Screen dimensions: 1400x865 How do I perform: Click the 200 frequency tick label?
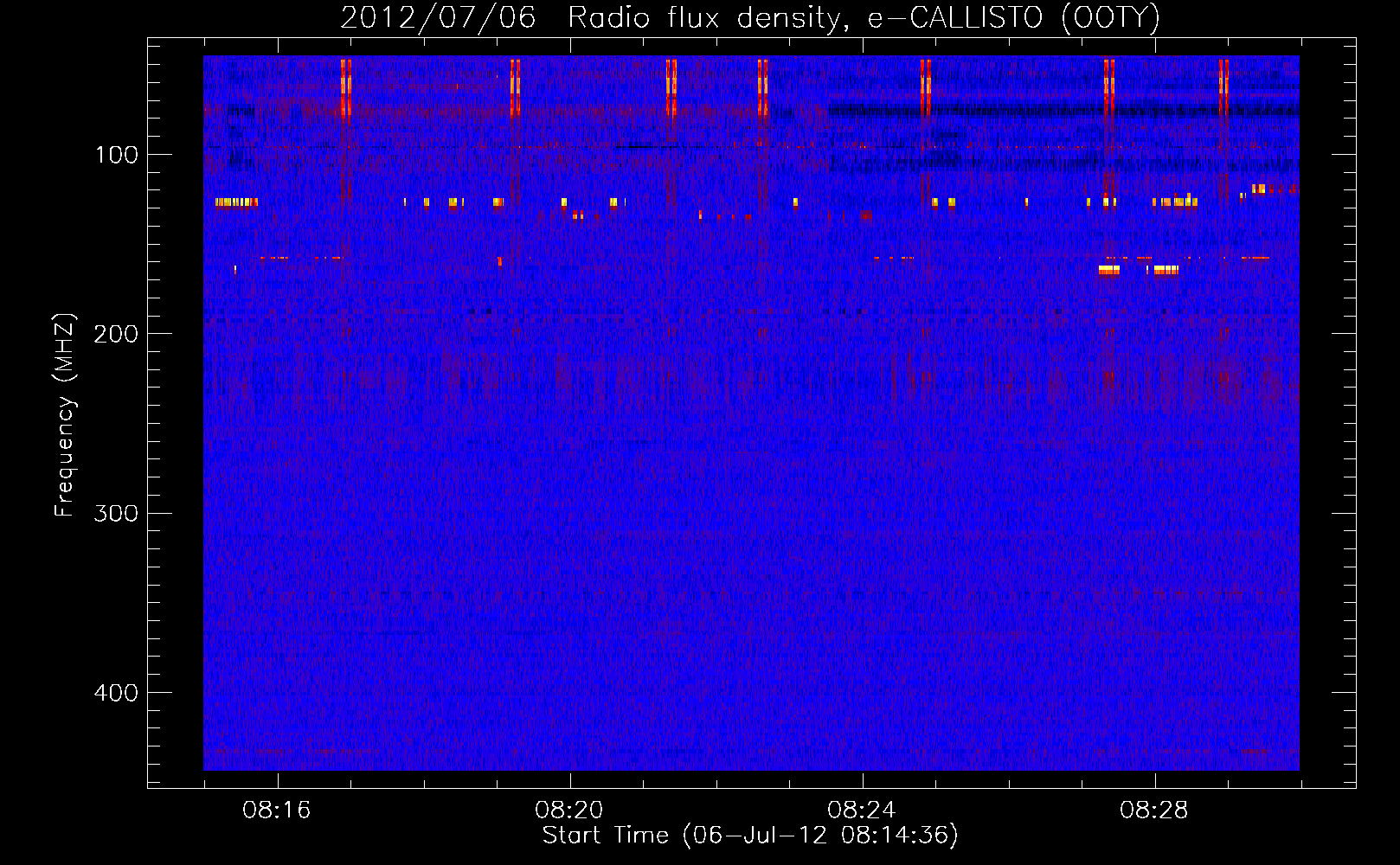[116, 334]
